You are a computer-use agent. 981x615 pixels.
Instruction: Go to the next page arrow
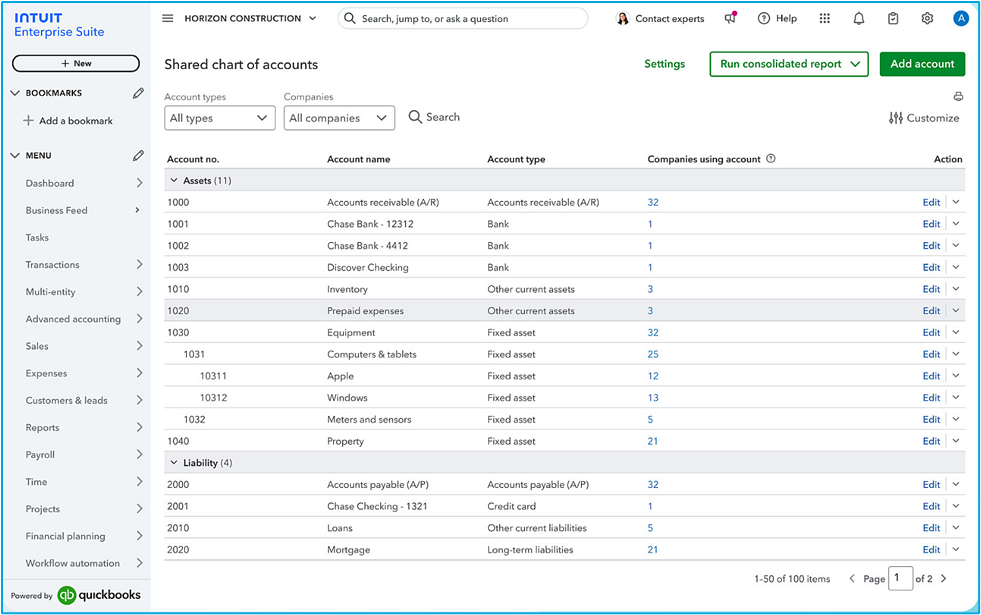point(943,579)
